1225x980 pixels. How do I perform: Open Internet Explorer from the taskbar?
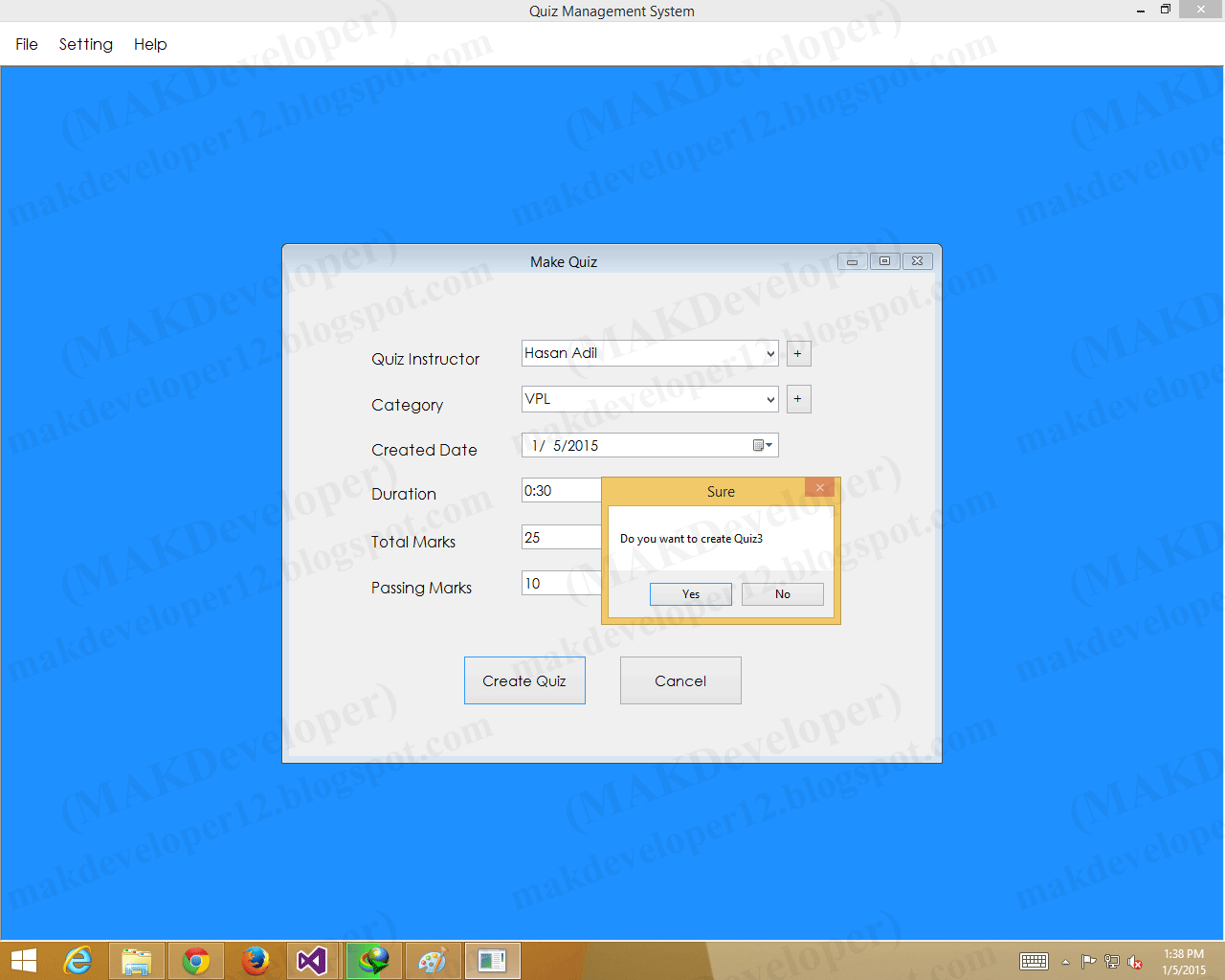(78, 960)
